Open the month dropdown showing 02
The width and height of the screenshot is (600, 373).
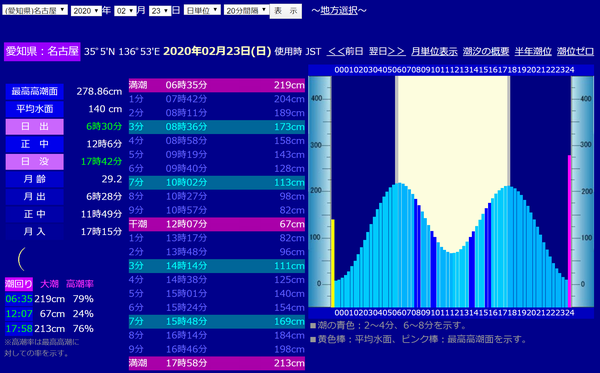pos(126,10)
